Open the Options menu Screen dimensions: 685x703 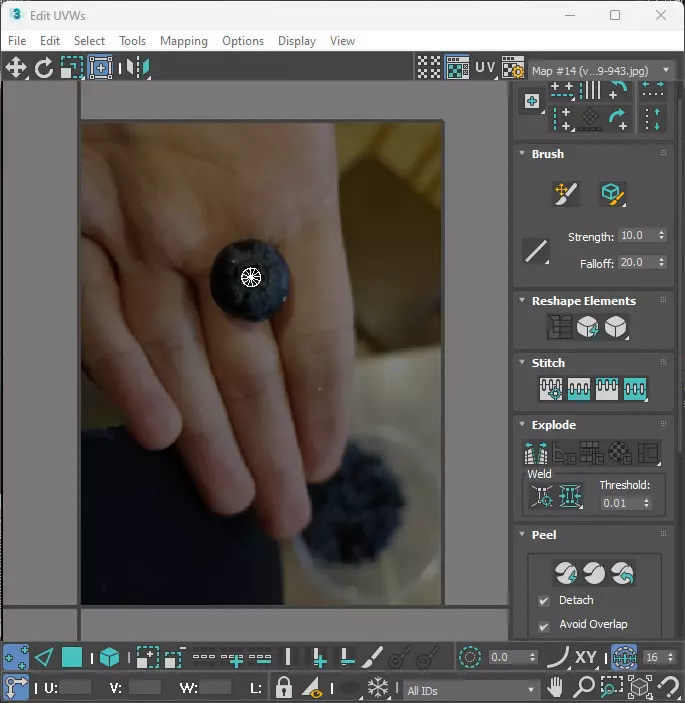tap(243, 41)
